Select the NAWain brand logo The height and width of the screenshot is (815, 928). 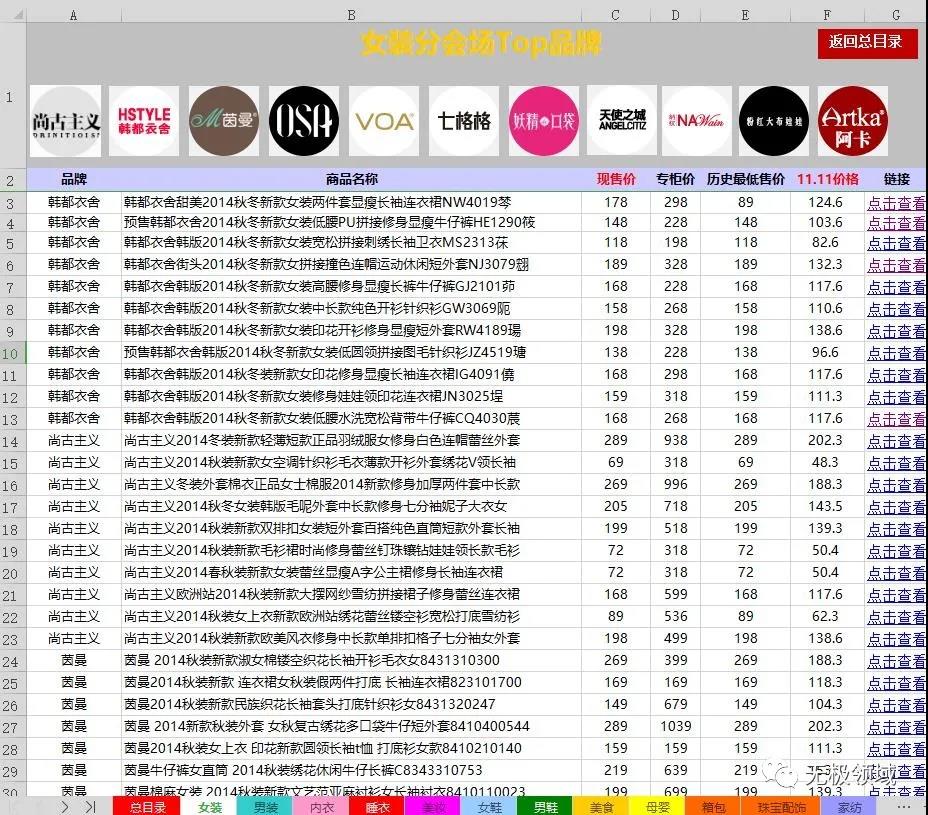click(700, 121)
